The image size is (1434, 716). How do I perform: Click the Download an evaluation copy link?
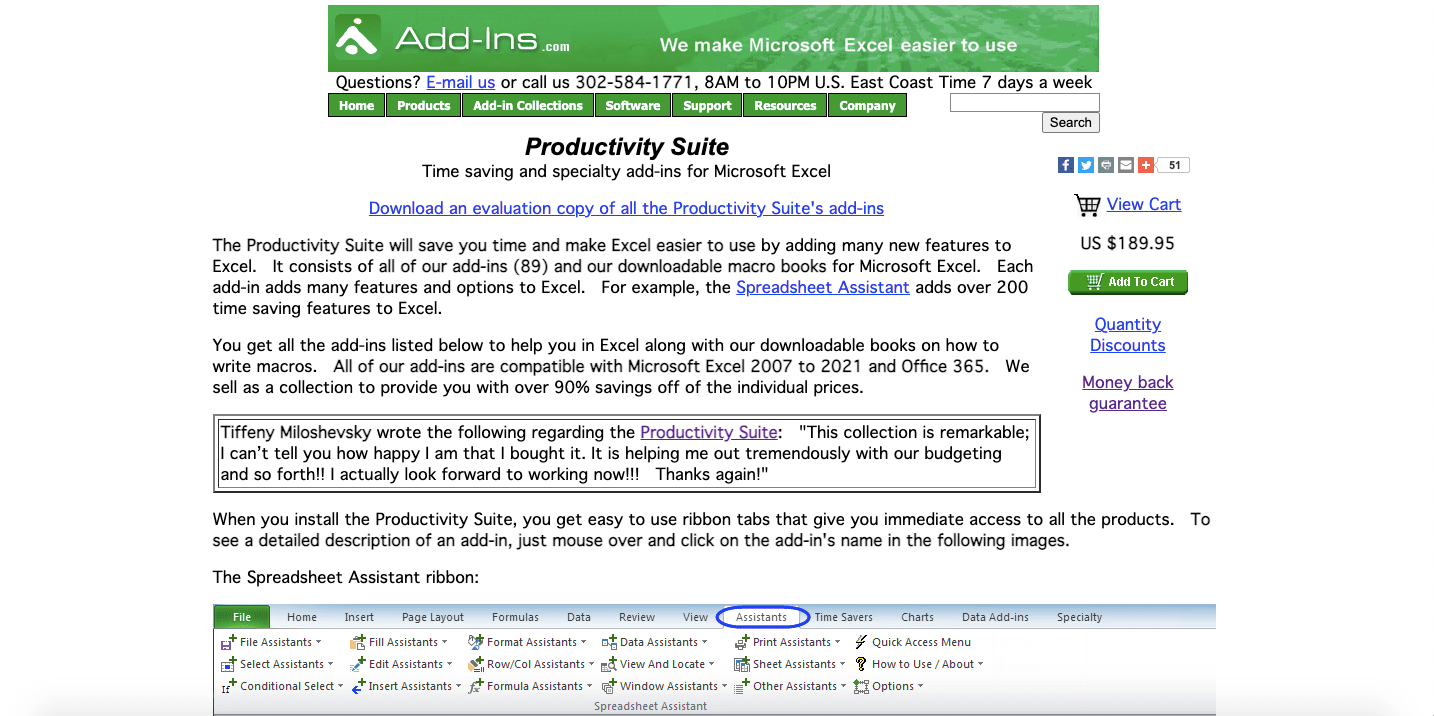point(626,208)
